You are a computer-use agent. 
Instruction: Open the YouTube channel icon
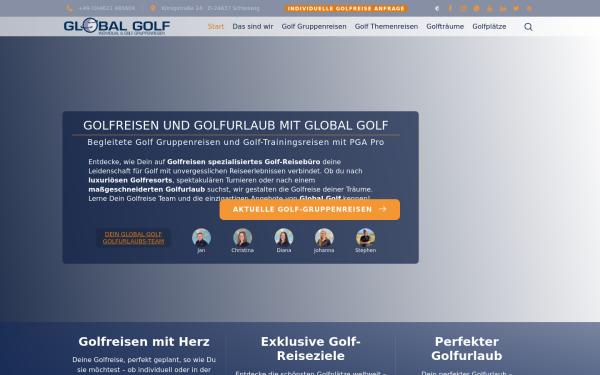pyautogui.click(x=489, y=8)
